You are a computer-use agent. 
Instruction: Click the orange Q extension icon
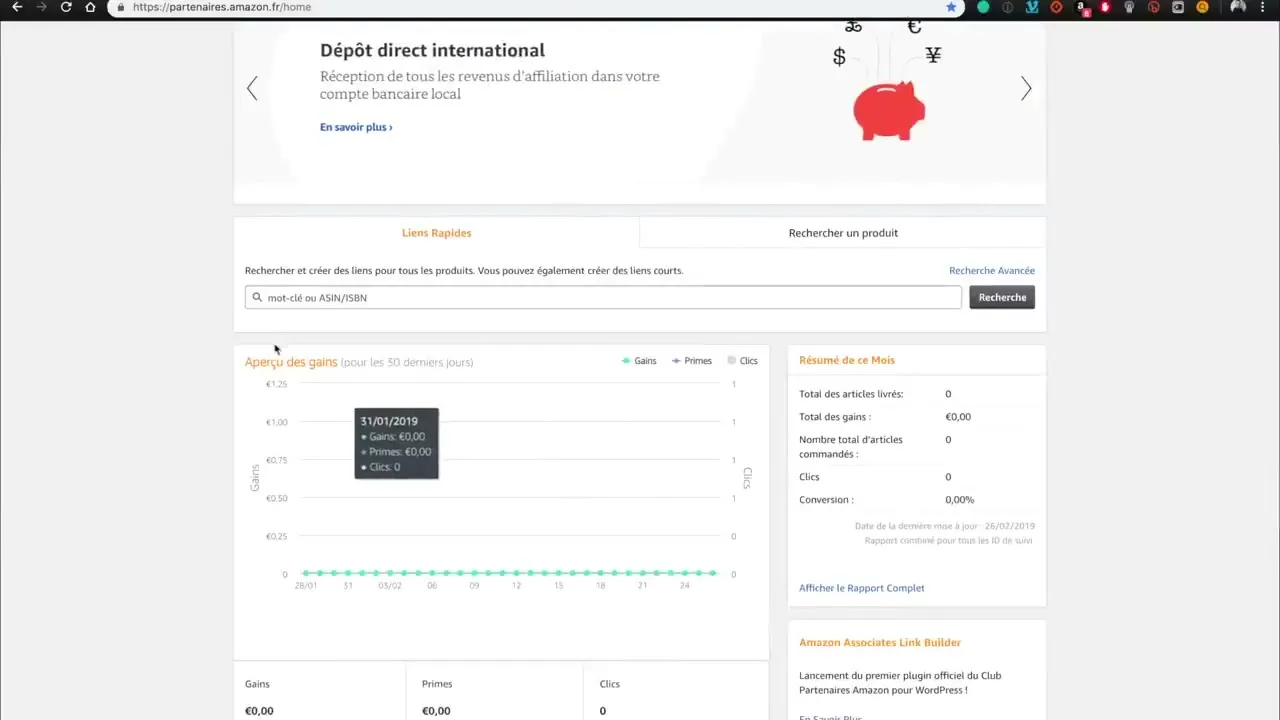tap(1201, 7)
